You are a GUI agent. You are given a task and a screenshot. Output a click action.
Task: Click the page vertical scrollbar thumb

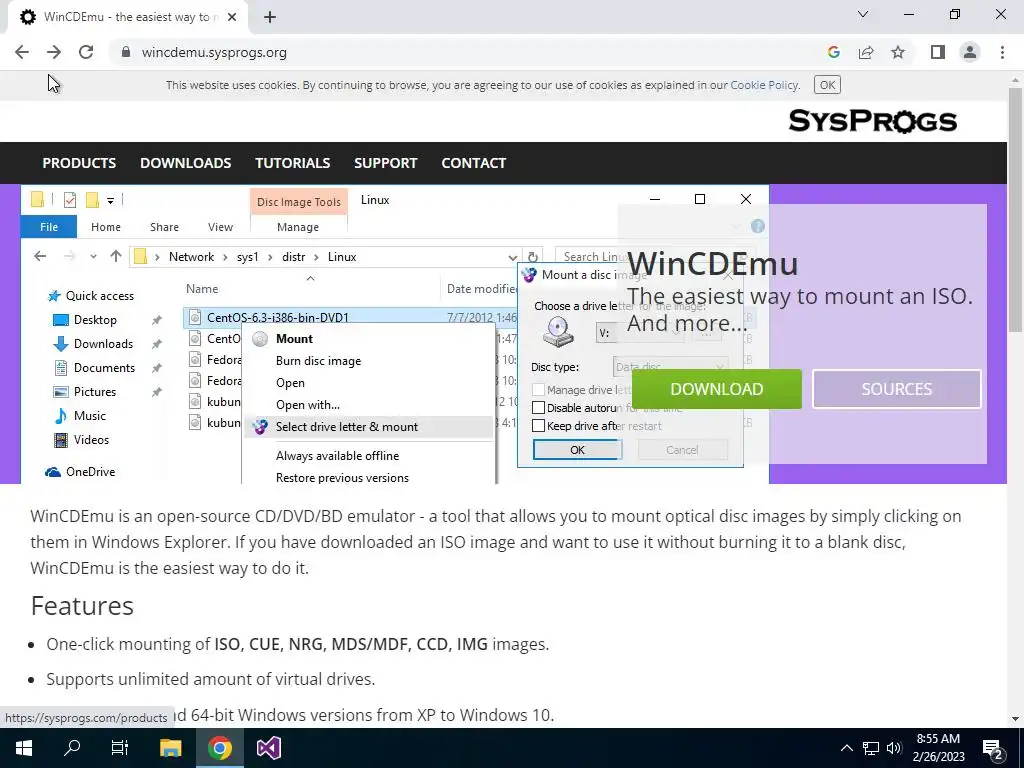[x=1015, y=209]
